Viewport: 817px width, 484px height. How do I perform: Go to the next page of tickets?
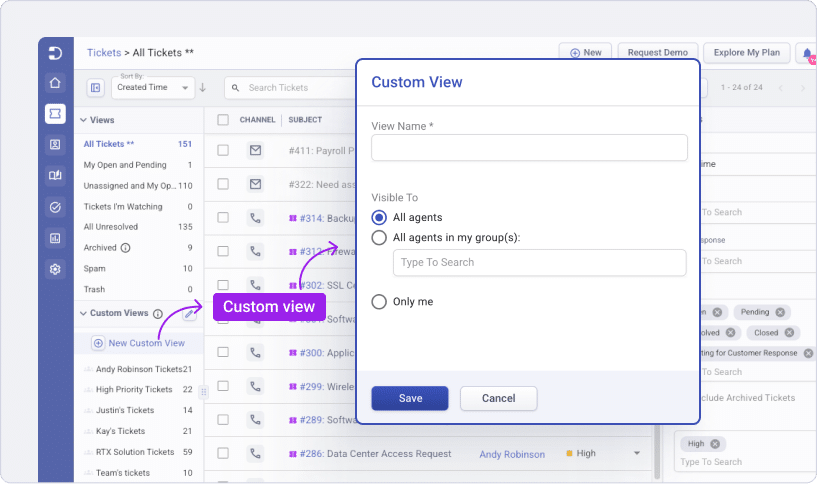tap(802, 88)
